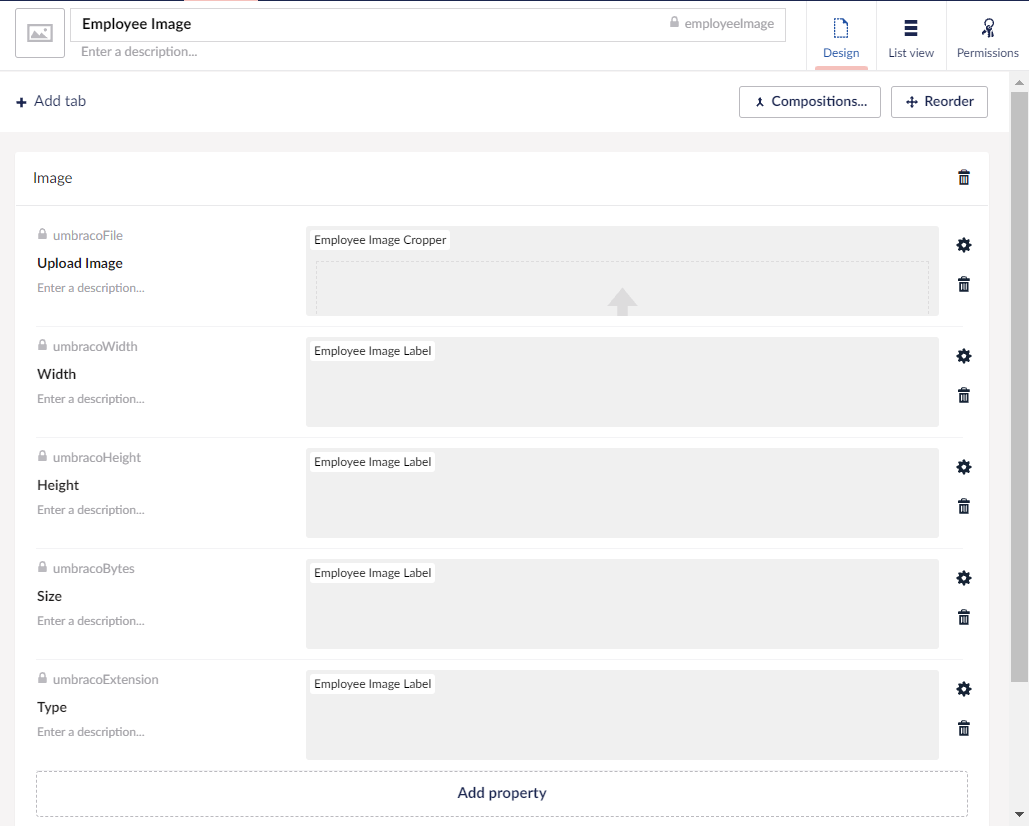
Task: Click the vertical scrollbar down arrow
Action: pos(1019,814)
